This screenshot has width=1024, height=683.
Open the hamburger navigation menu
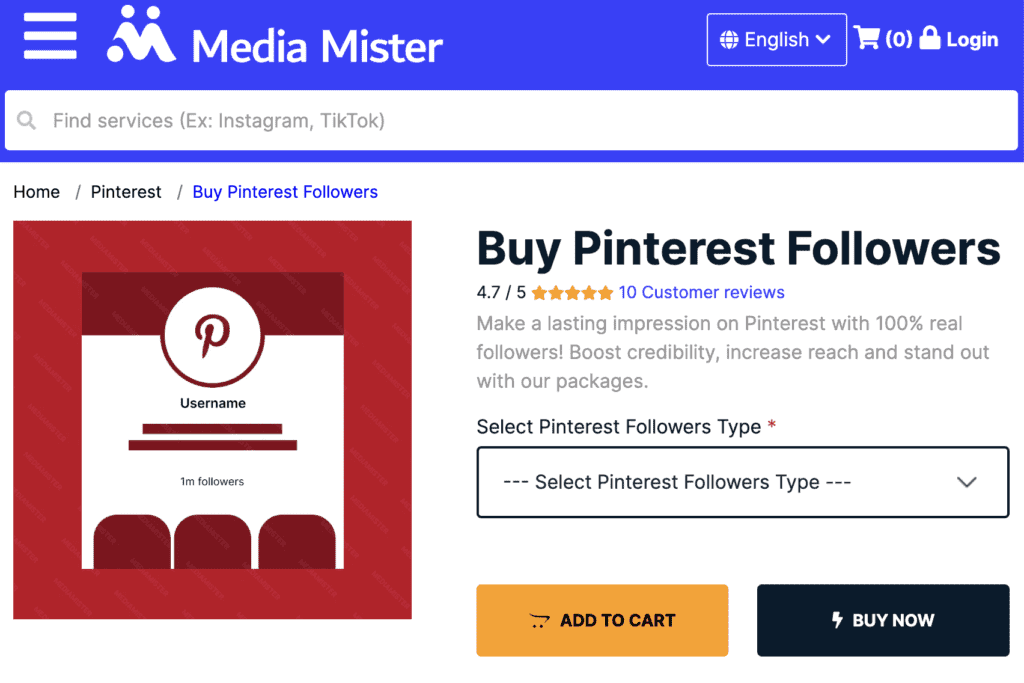[49, 38]
